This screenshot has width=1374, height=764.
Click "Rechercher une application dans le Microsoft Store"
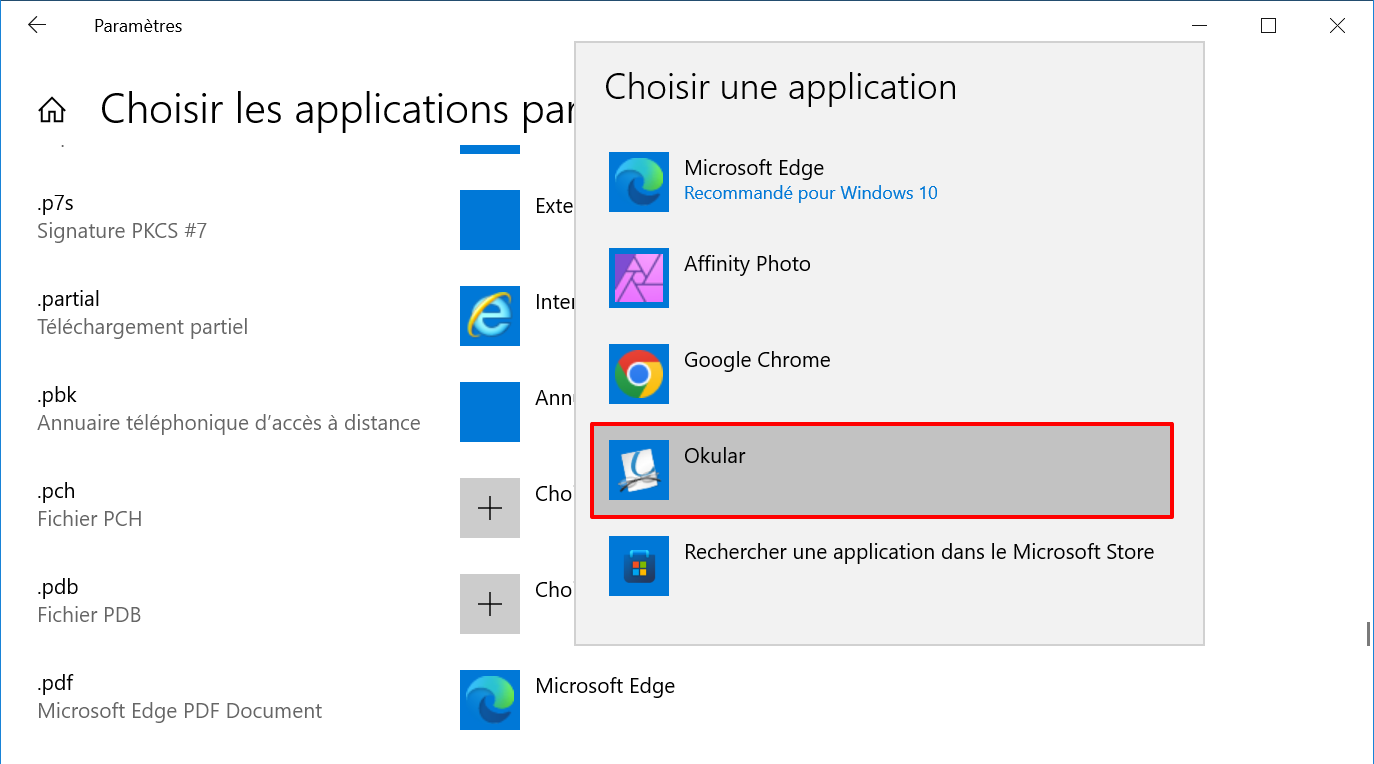pyautogui.click(x=919, y=552)
